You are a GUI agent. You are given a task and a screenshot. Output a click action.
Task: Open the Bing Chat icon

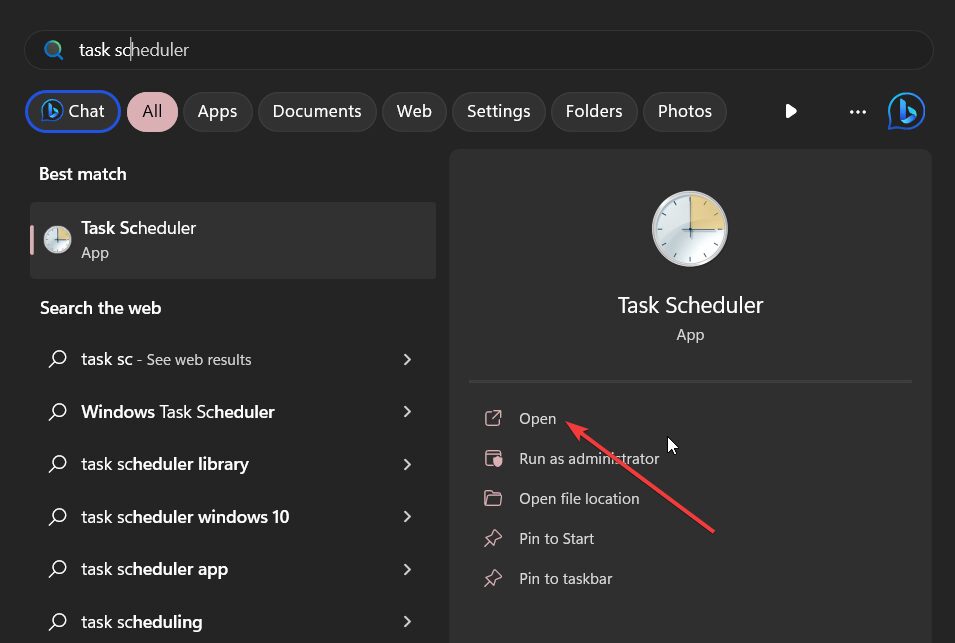click(x=905, y=111)
